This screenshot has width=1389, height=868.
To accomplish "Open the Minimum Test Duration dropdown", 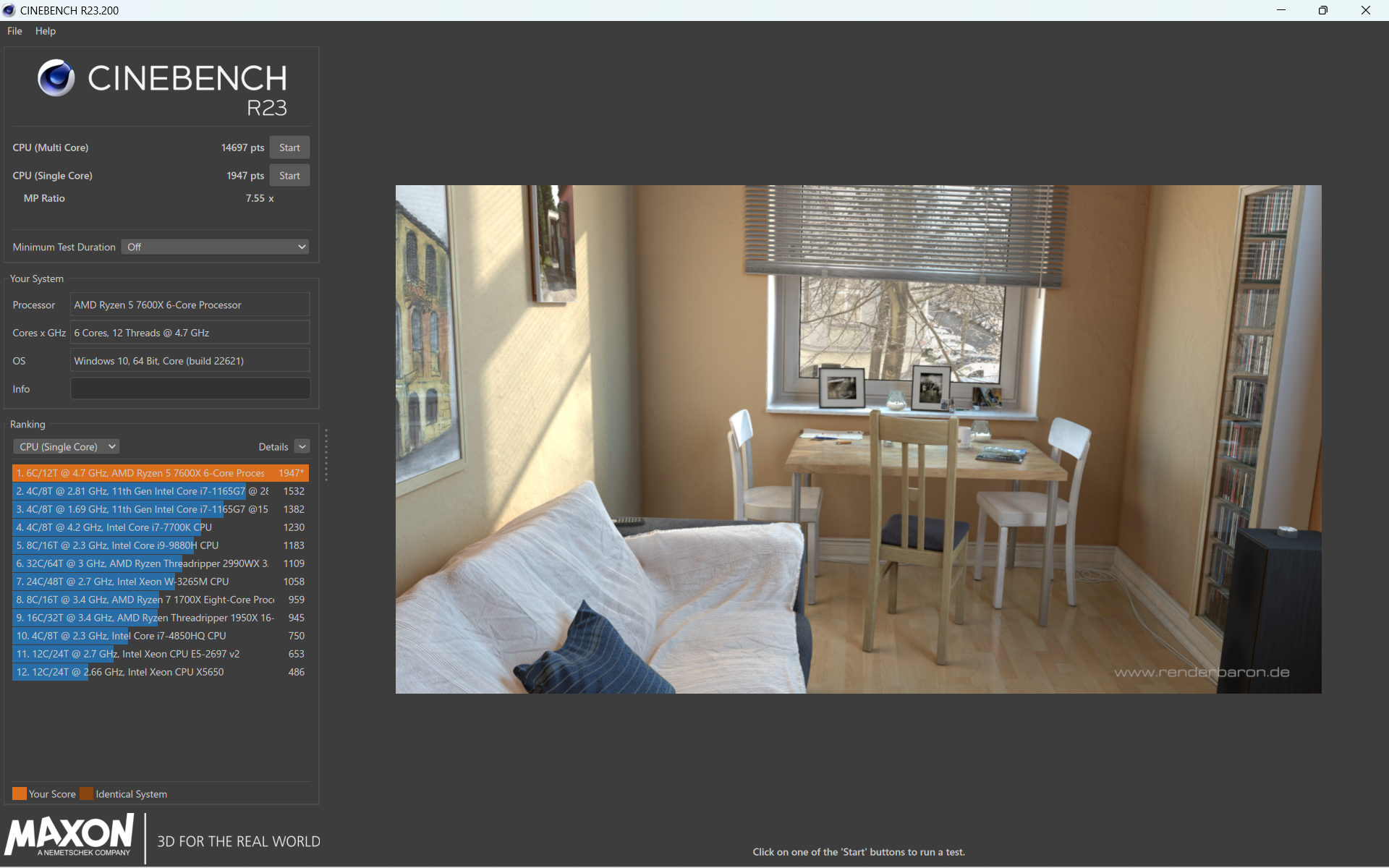I will pyautogui.click(x=215, y=247).
